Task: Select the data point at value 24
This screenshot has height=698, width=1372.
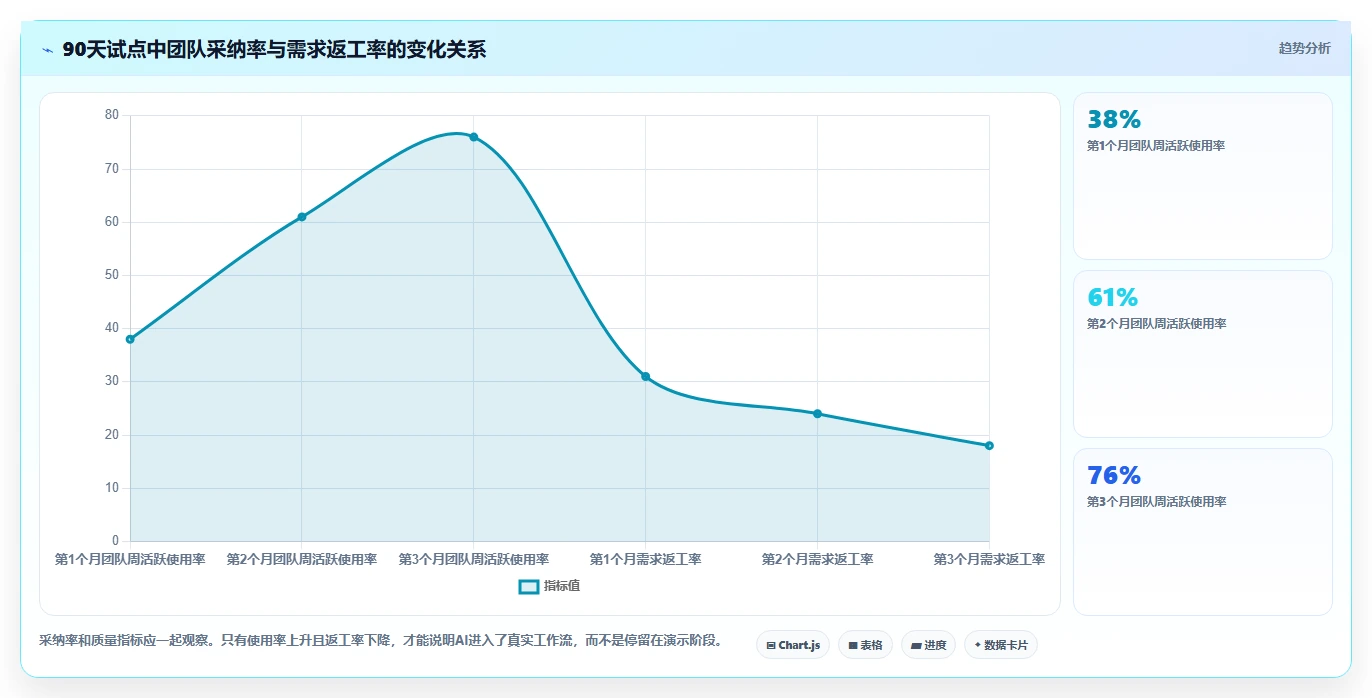Action: 817,414
